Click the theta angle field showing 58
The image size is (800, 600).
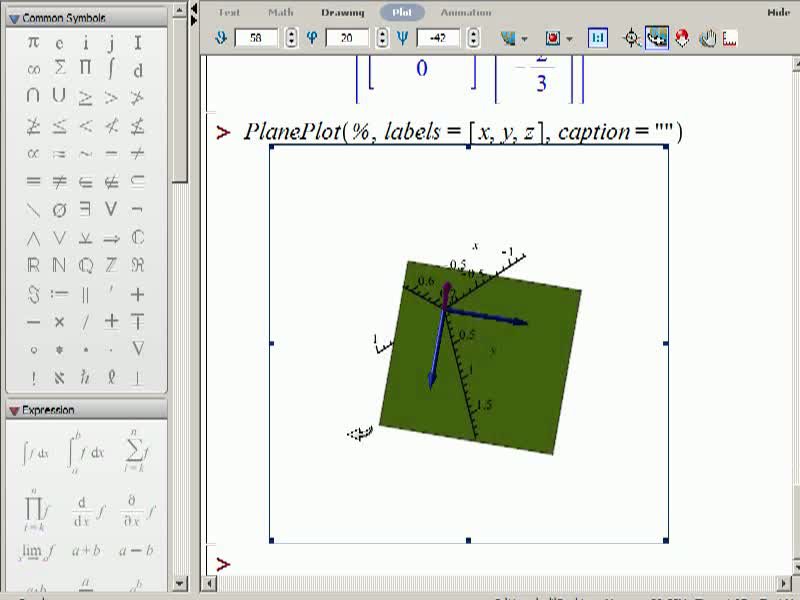256,38
